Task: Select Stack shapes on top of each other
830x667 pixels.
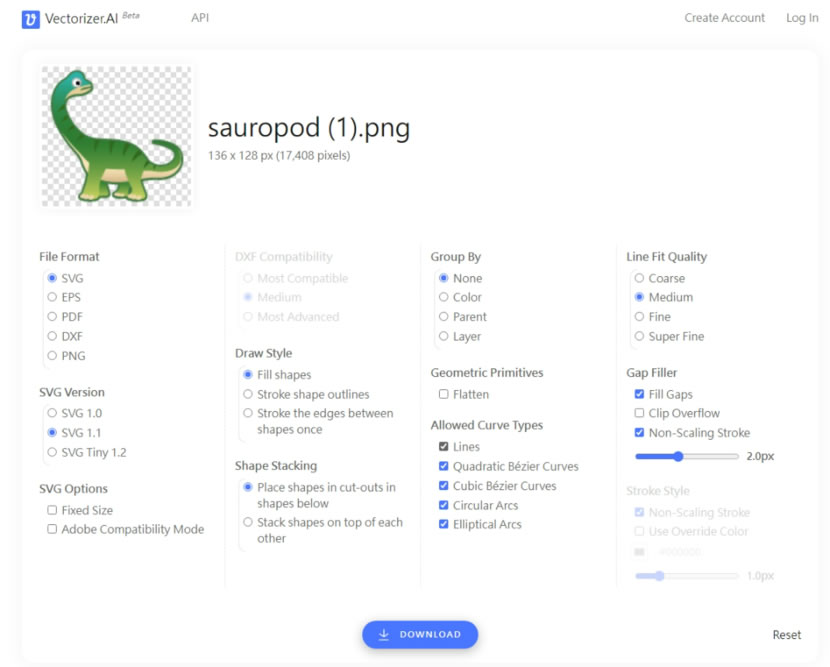Action: click(248, 522)
